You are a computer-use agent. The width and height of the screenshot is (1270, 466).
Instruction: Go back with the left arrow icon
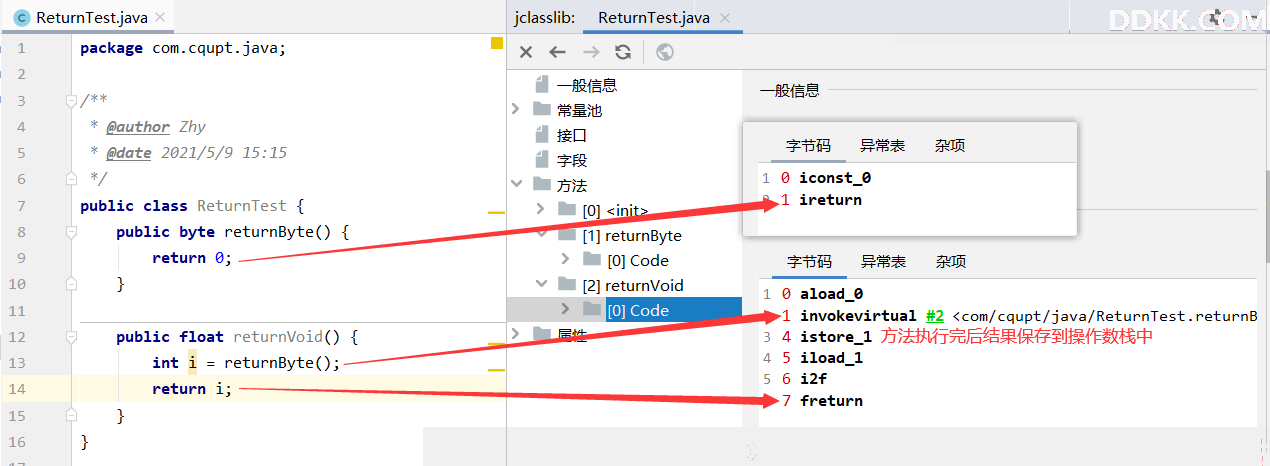click(557, 52)
